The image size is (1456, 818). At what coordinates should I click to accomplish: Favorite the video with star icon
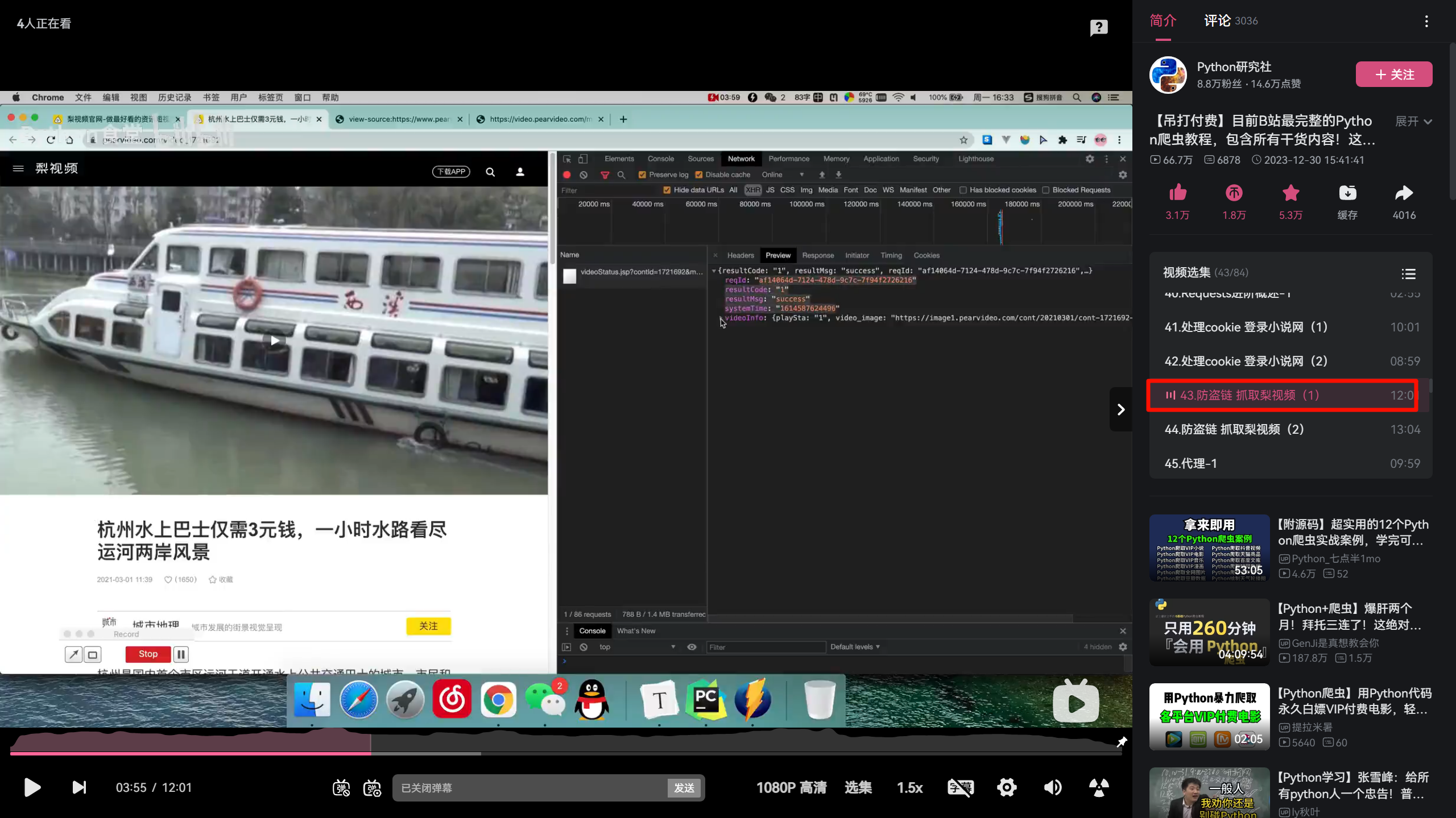[x=1290, y=193]
